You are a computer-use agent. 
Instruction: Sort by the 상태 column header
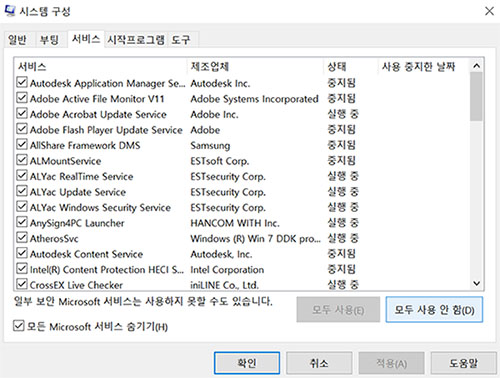tap(351, 67)
